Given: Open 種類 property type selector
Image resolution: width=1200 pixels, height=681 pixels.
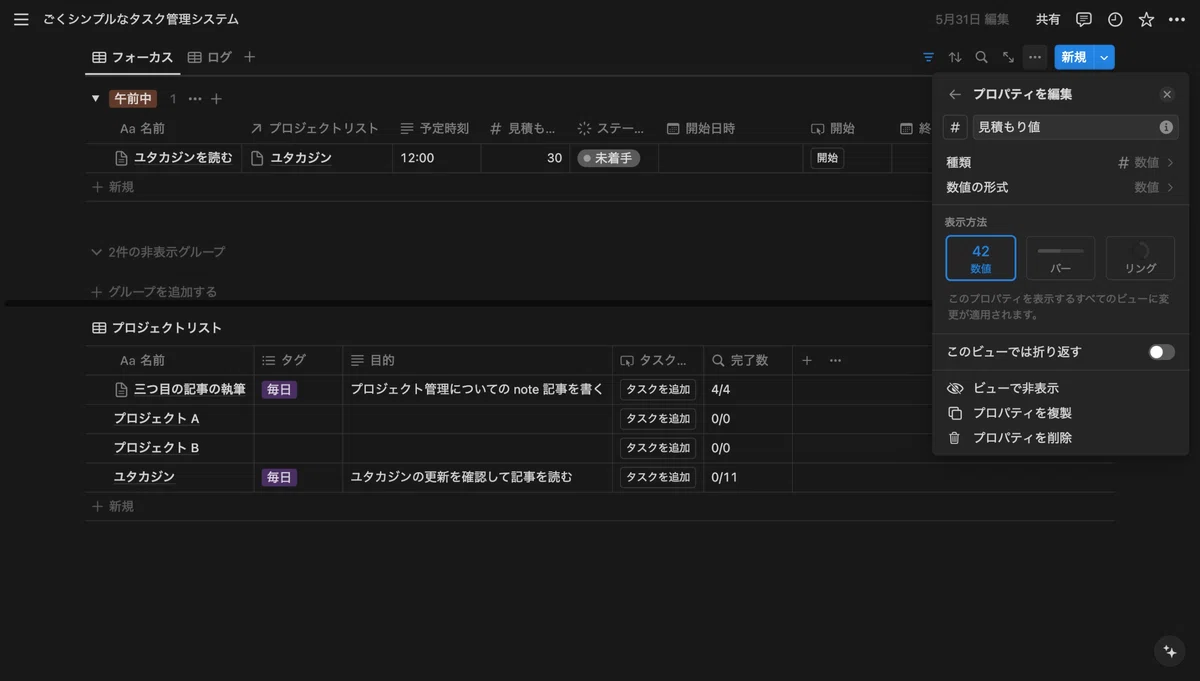Looking at the screenshot, I should [1060, 162].
